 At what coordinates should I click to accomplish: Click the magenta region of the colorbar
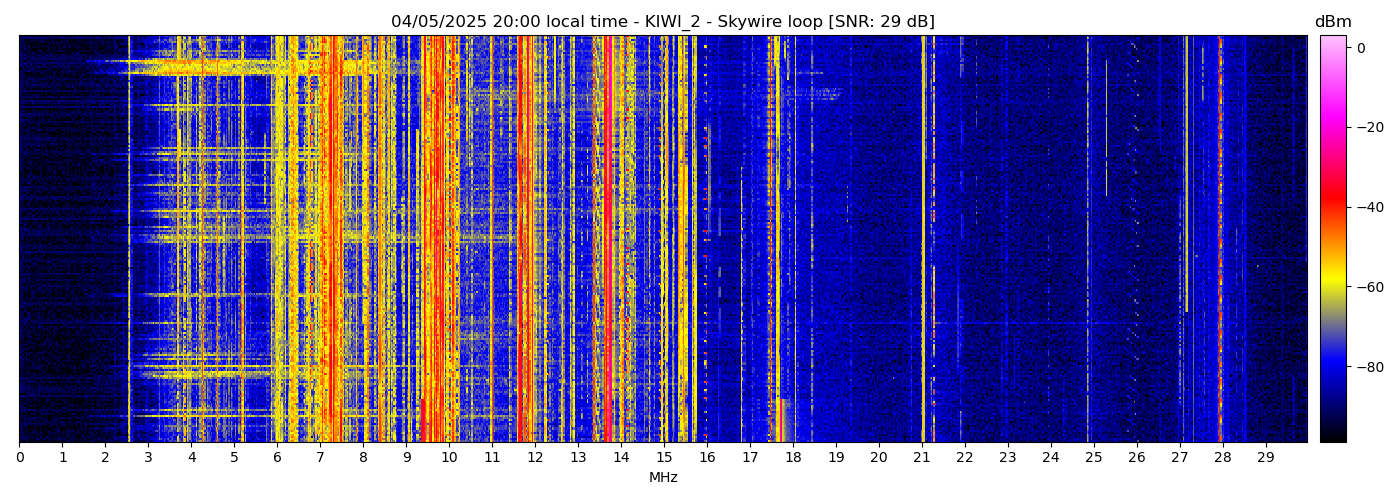tap(1332, 120)
